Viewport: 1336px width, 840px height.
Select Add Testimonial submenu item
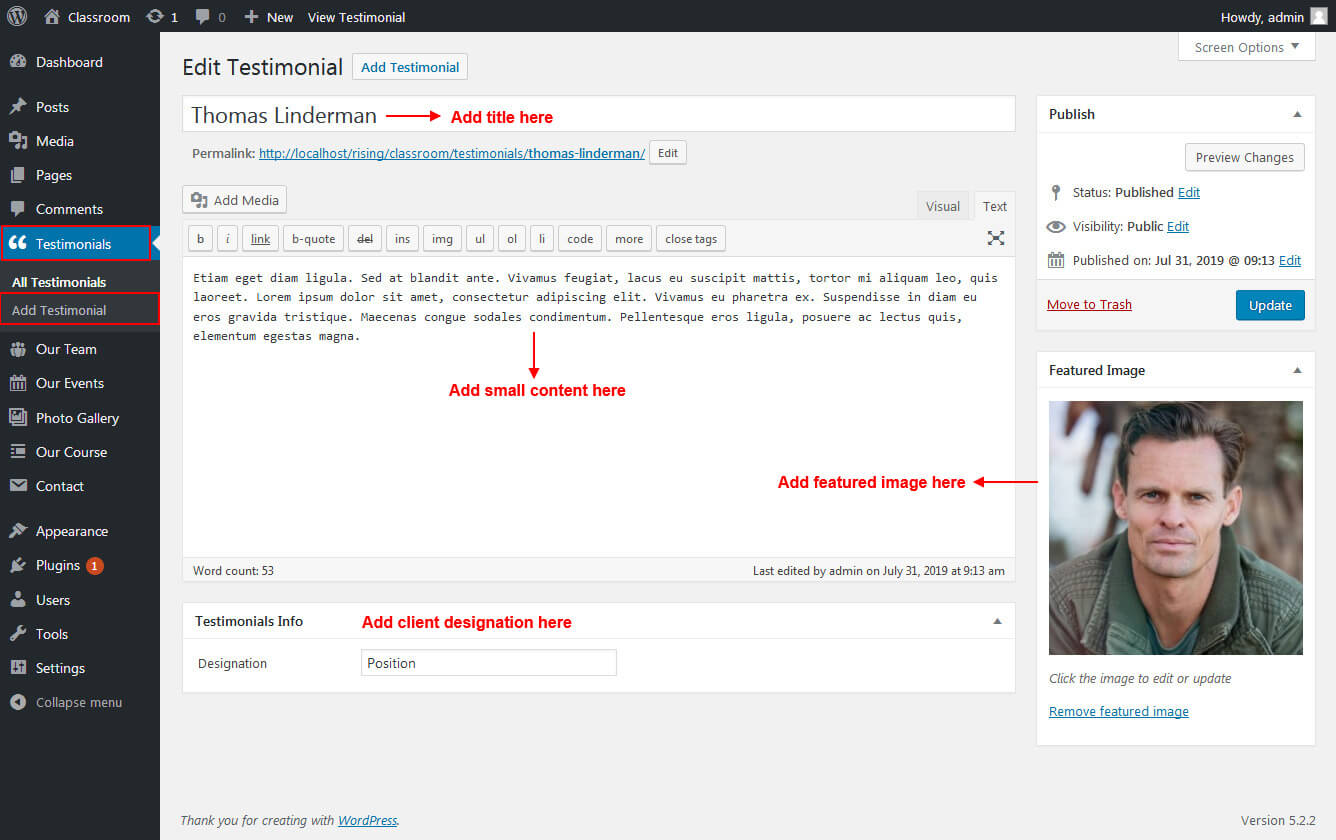(x=59, y=310)
